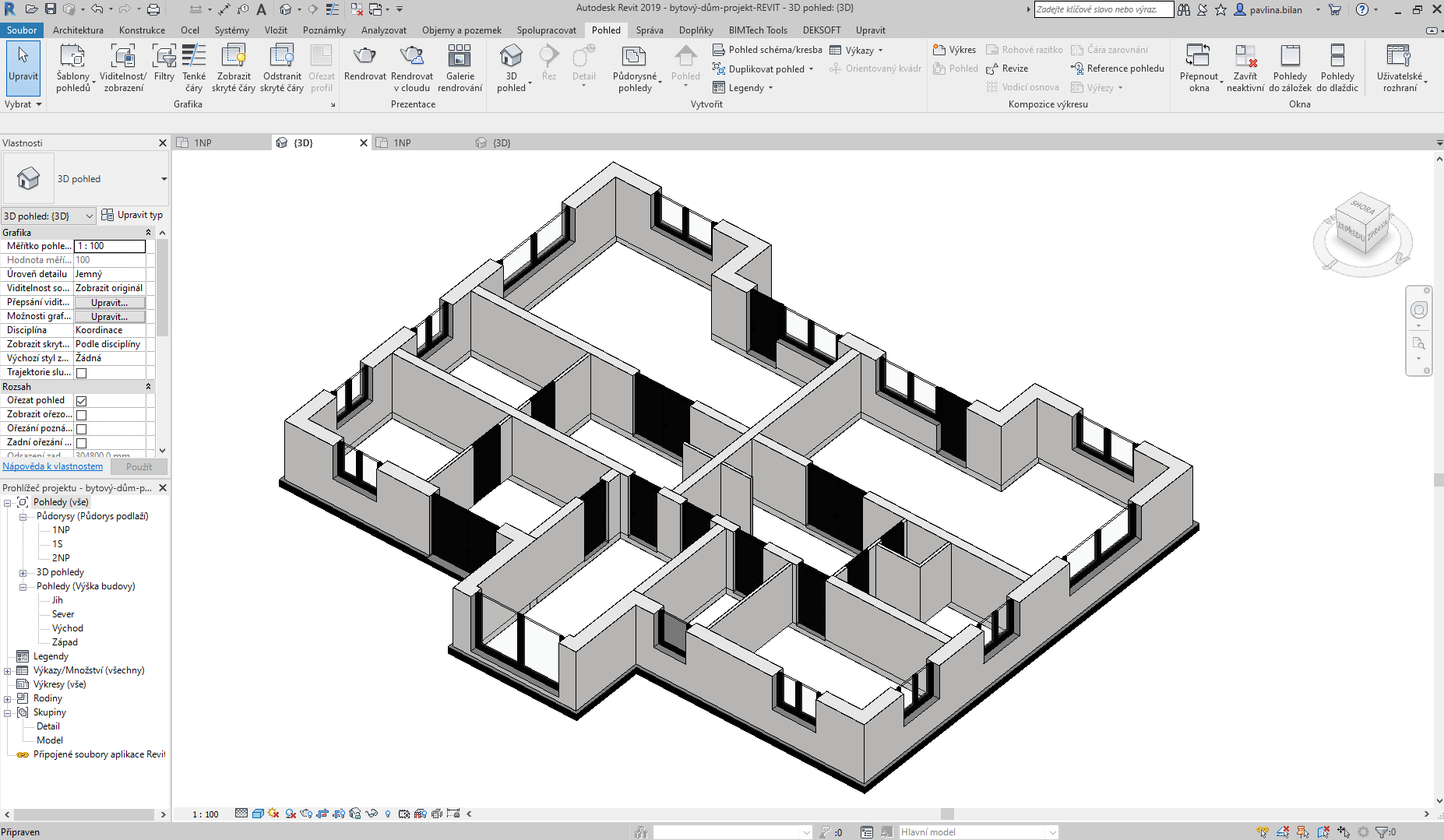Open the Správa ribbon tab
The width and height of the screenshot is (1444, 840).
[x=650, y=30]
